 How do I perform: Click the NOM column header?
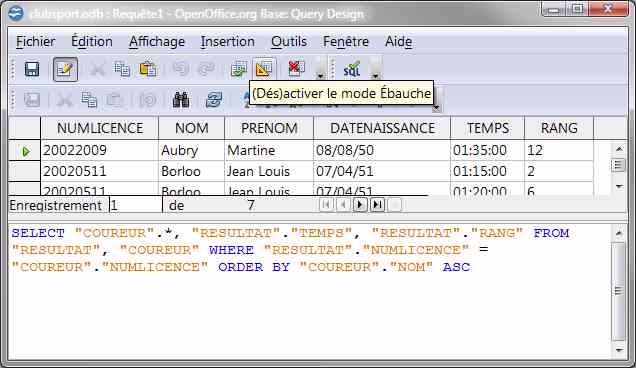coord(191,128)
